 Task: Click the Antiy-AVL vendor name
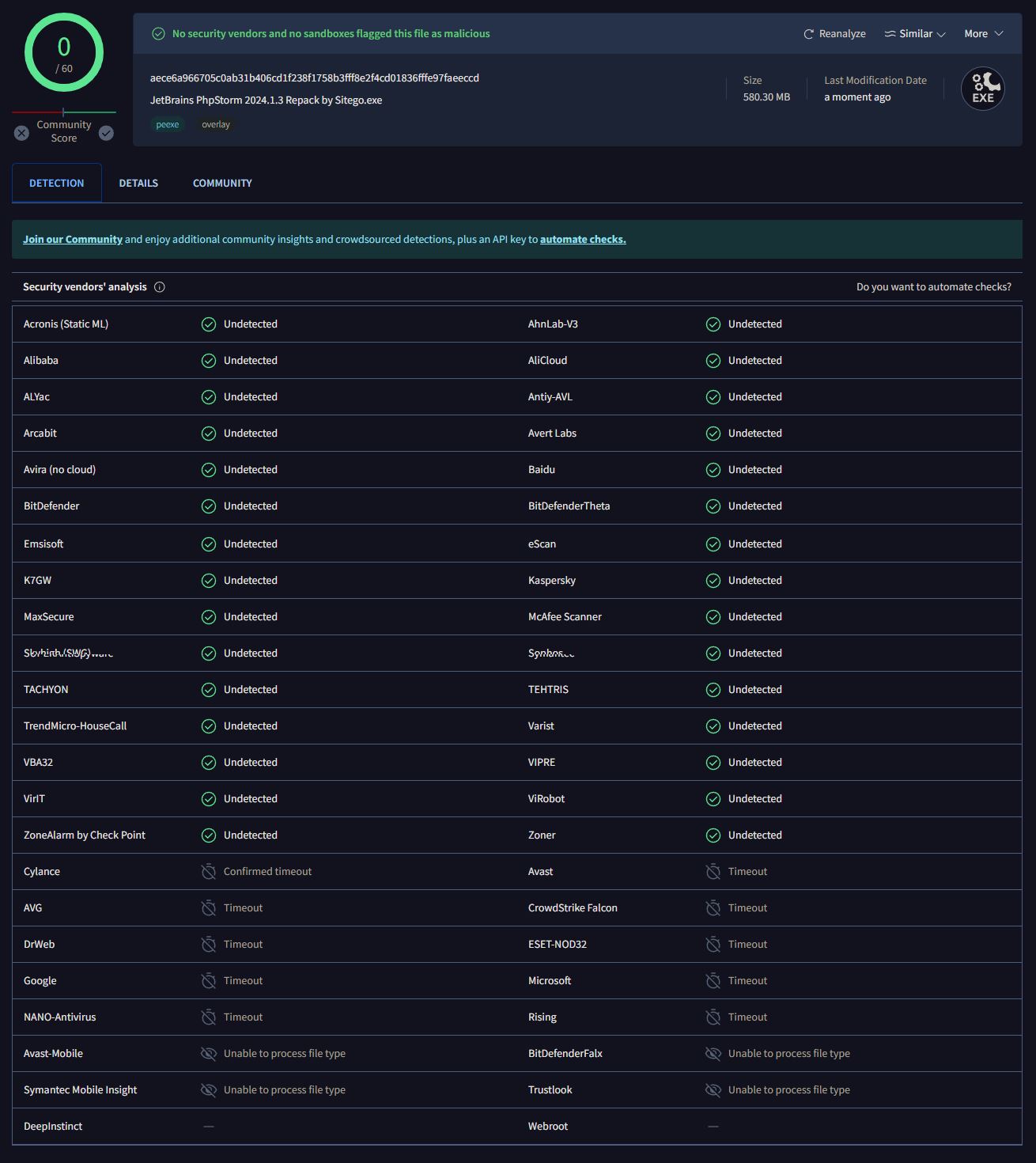[550, 397]
